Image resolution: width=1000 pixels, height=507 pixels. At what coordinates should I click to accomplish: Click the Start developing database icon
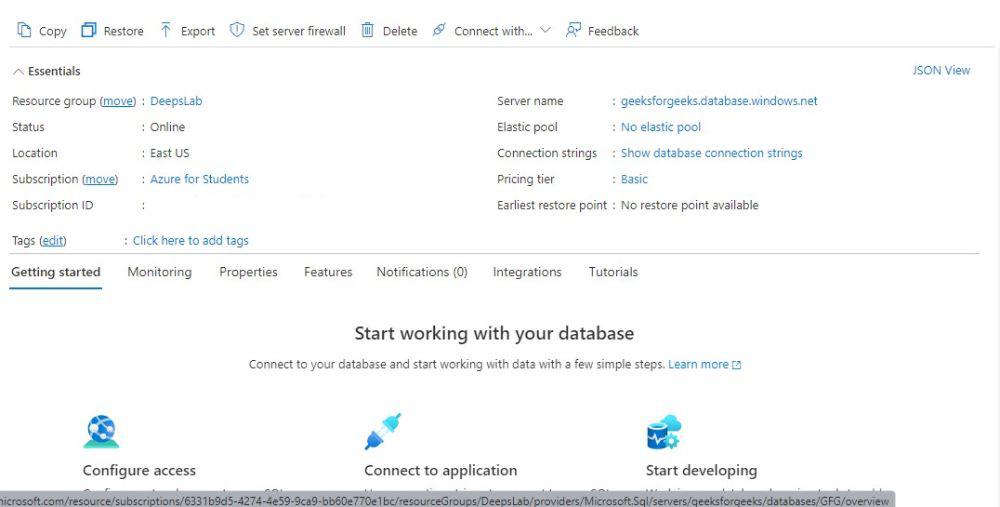pos(664,433)
